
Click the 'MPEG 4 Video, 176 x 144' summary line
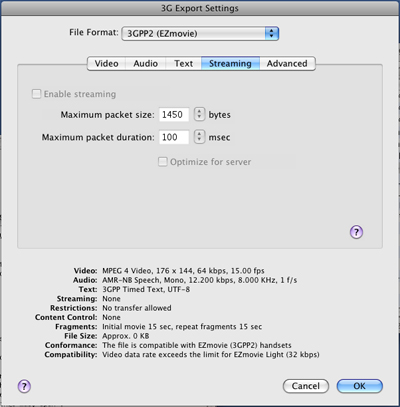pyautogui.click(x=183, y=271)
